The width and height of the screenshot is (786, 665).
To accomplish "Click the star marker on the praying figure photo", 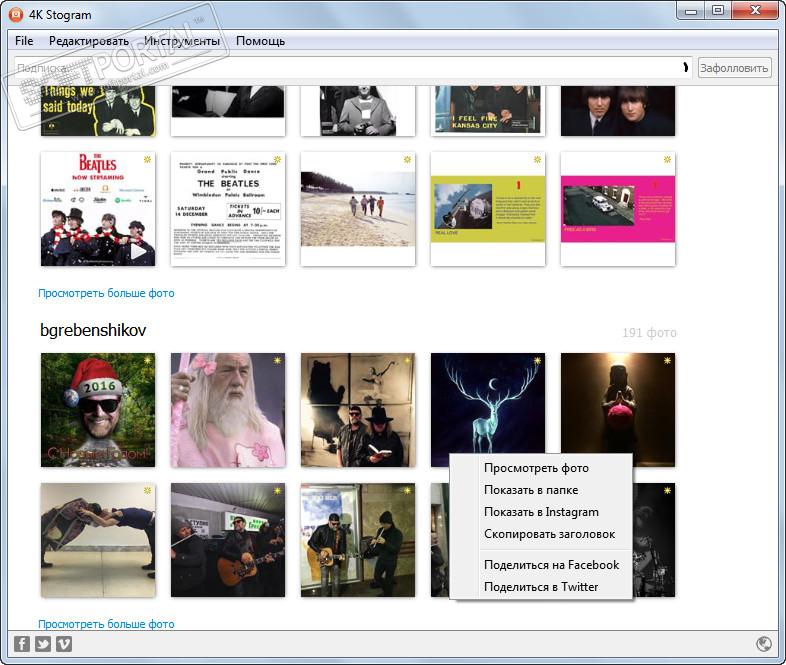I will point(667,360).
